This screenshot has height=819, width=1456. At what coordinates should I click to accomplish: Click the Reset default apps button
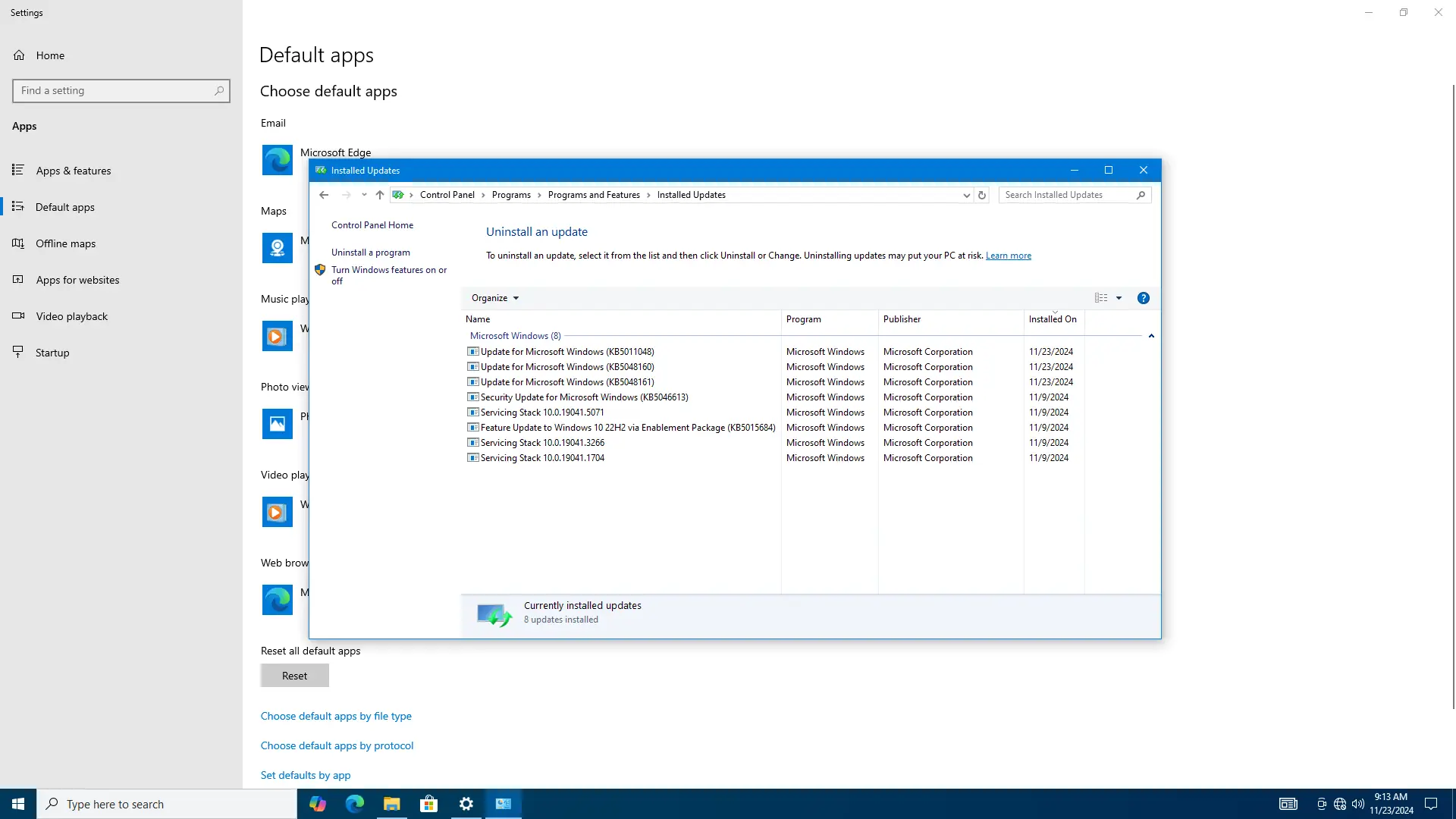(294, 676)
